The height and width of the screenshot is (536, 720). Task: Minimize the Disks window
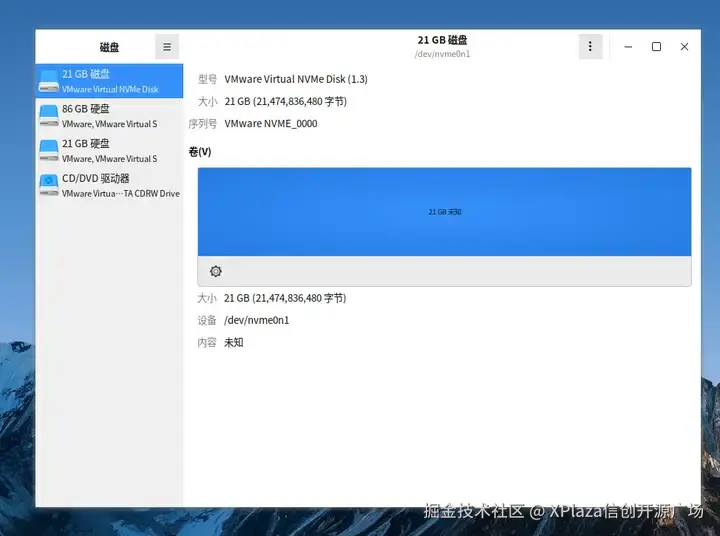[628, 46]
